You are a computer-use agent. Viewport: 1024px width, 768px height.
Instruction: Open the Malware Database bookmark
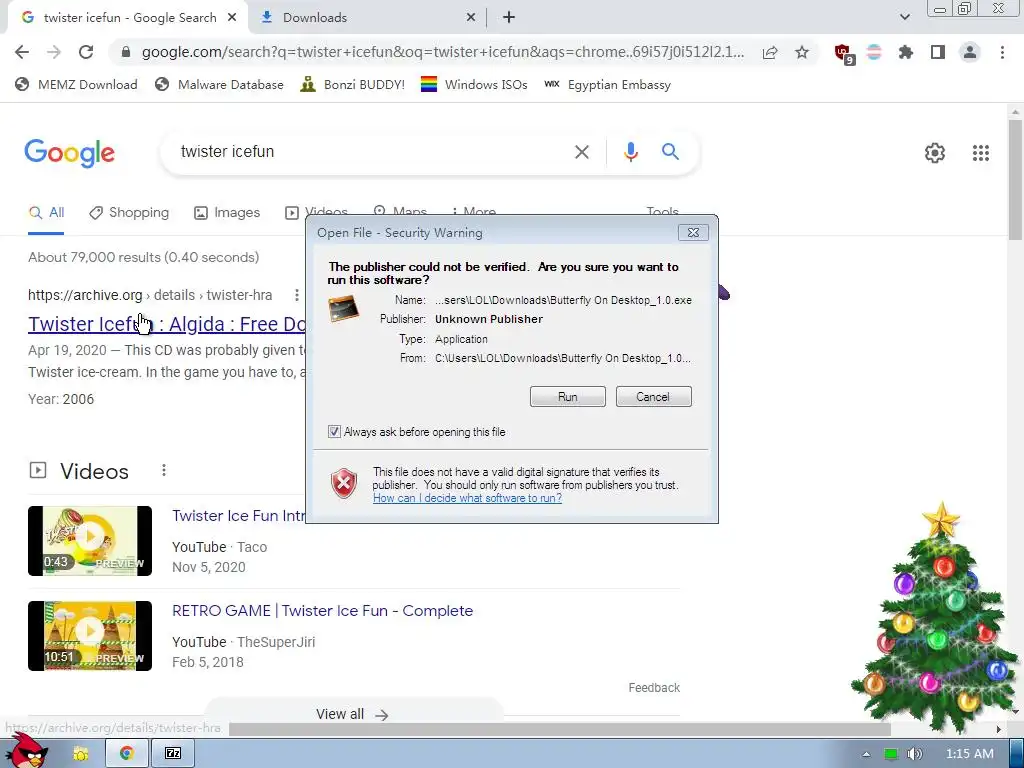[x=219, y=84]
